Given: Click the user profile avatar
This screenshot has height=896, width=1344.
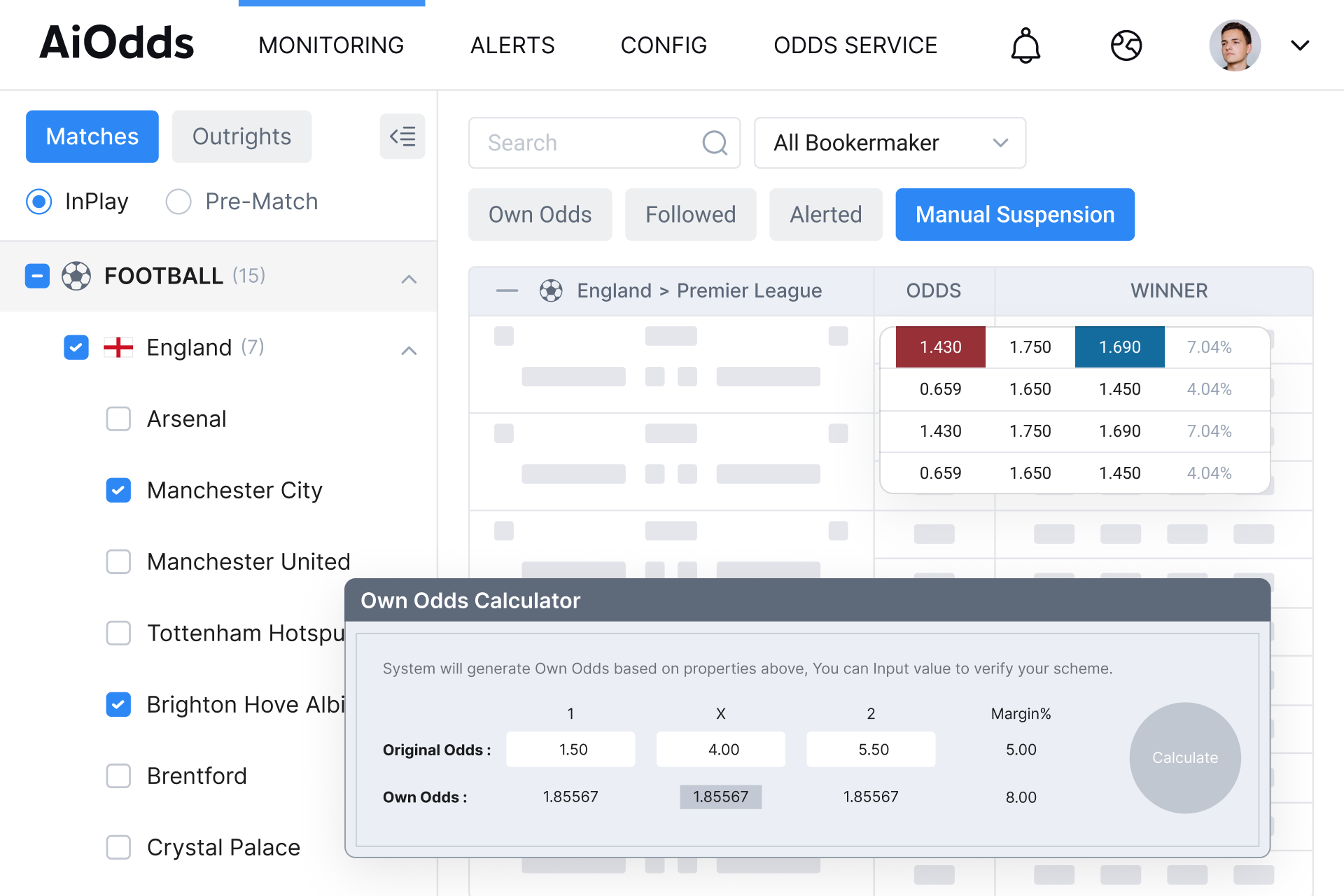Looking at the screenshot, I should click(1235, 45).
